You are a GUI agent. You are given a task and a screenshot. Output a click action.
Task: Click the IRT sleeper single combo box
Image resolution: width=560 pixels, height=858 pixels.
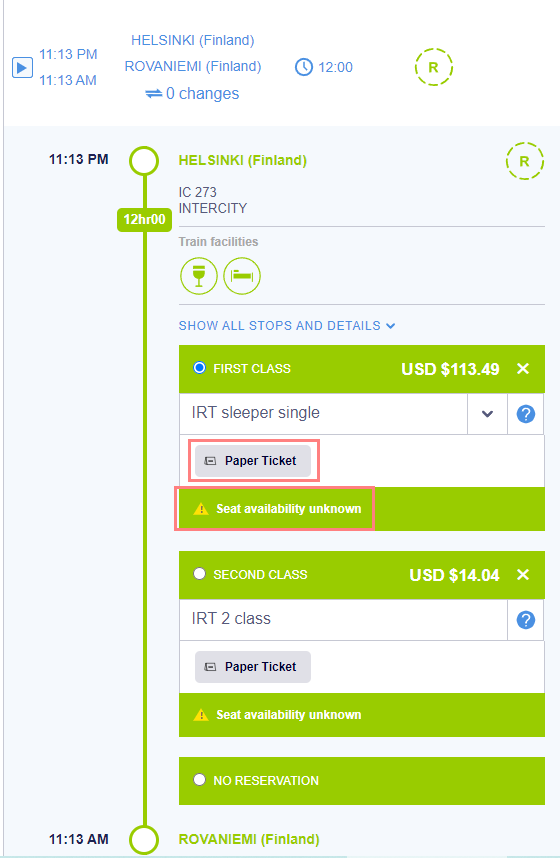pyautogui.click(x=324, y=414)
